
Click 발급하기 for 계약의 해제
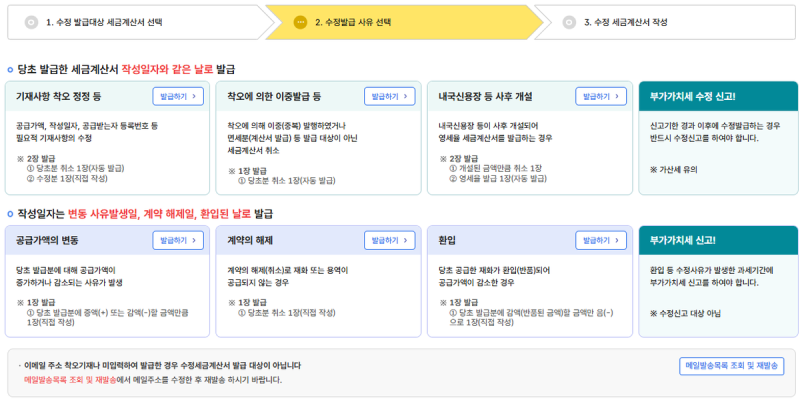(390, 240)
